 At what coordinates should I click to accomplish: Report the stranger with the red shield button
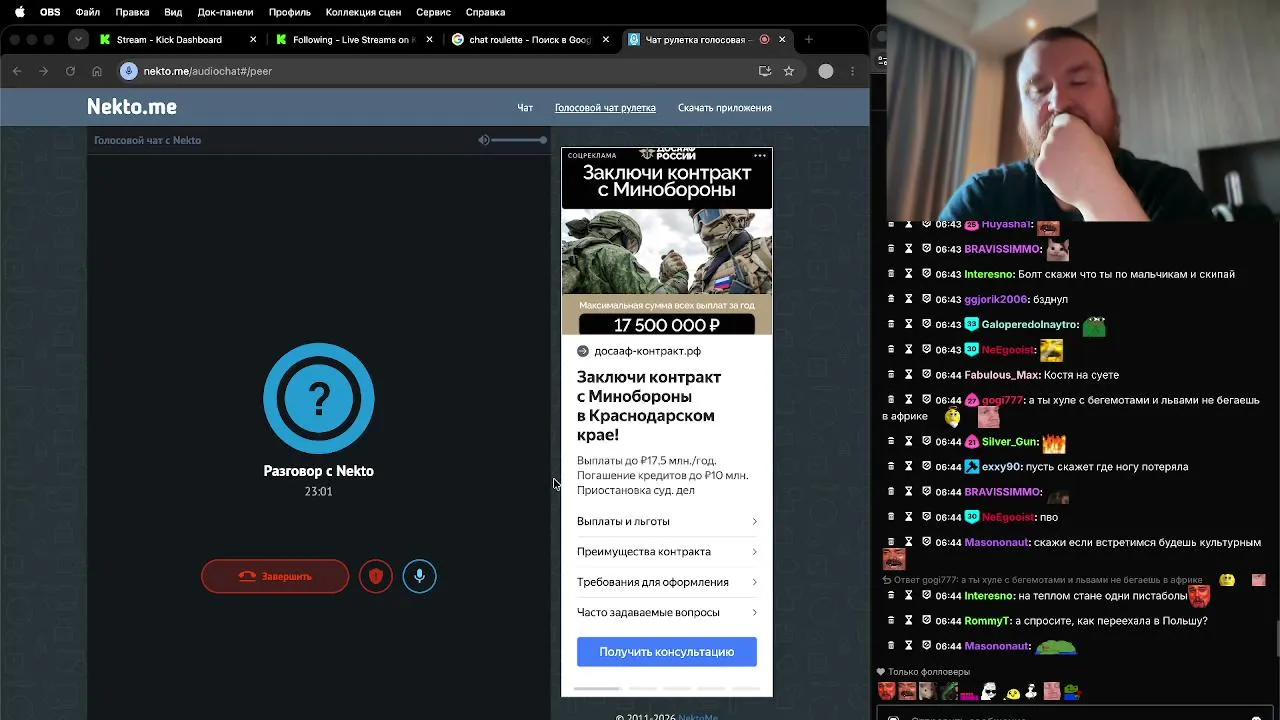pyautogui.click(x=376, y=576)
